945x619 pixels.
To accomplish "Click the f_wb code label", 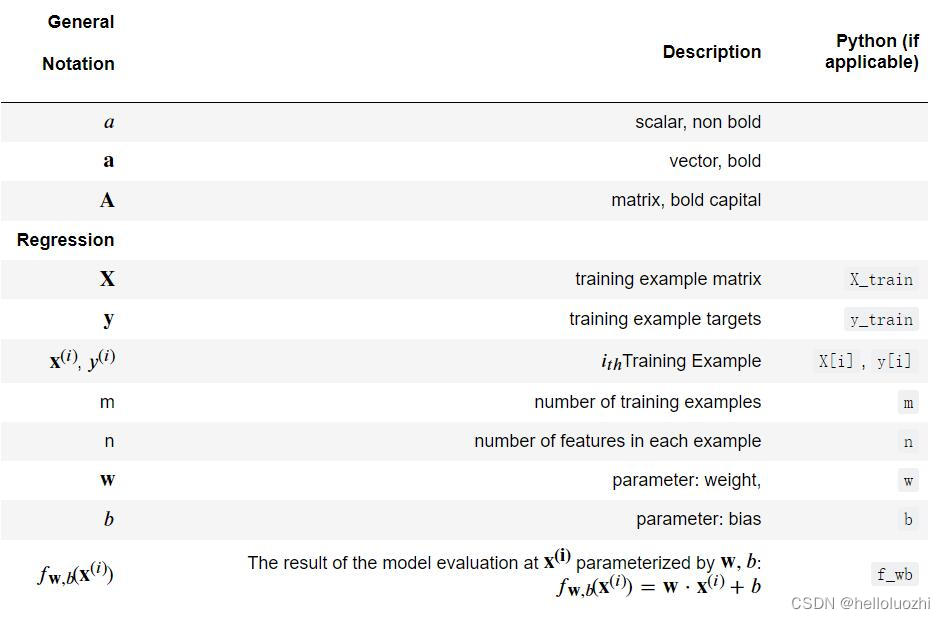I will [x=894, y=574].
